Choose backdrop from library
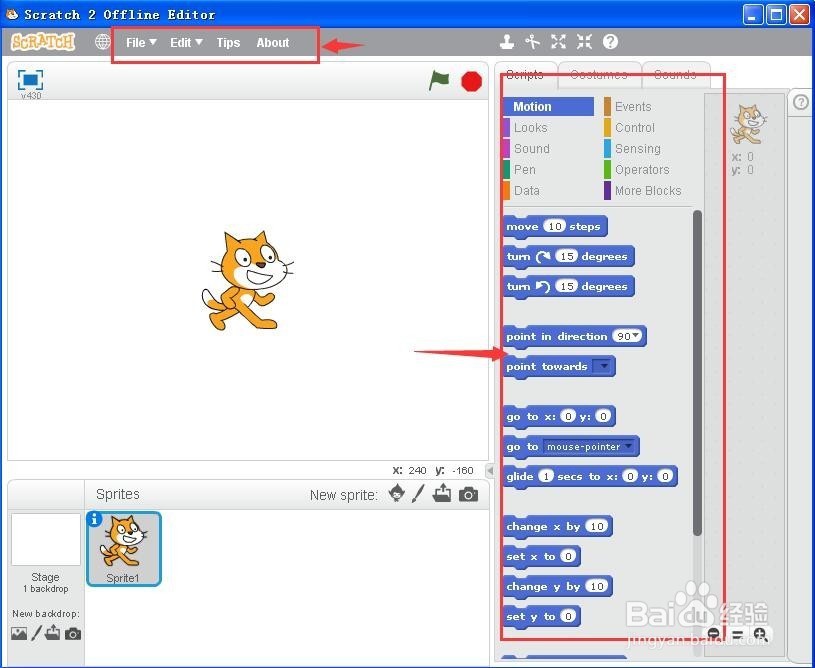 point(19,633)
